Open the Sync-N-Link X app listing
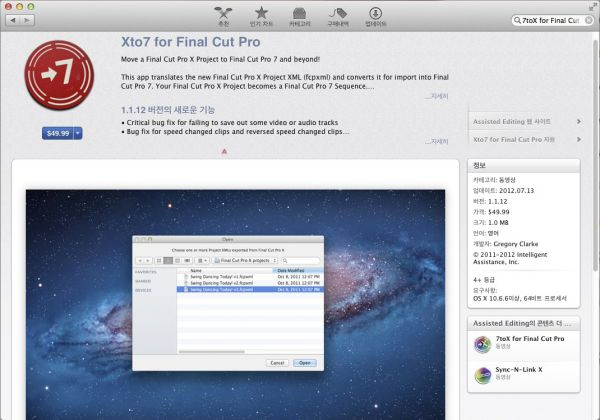 point(518,370)
